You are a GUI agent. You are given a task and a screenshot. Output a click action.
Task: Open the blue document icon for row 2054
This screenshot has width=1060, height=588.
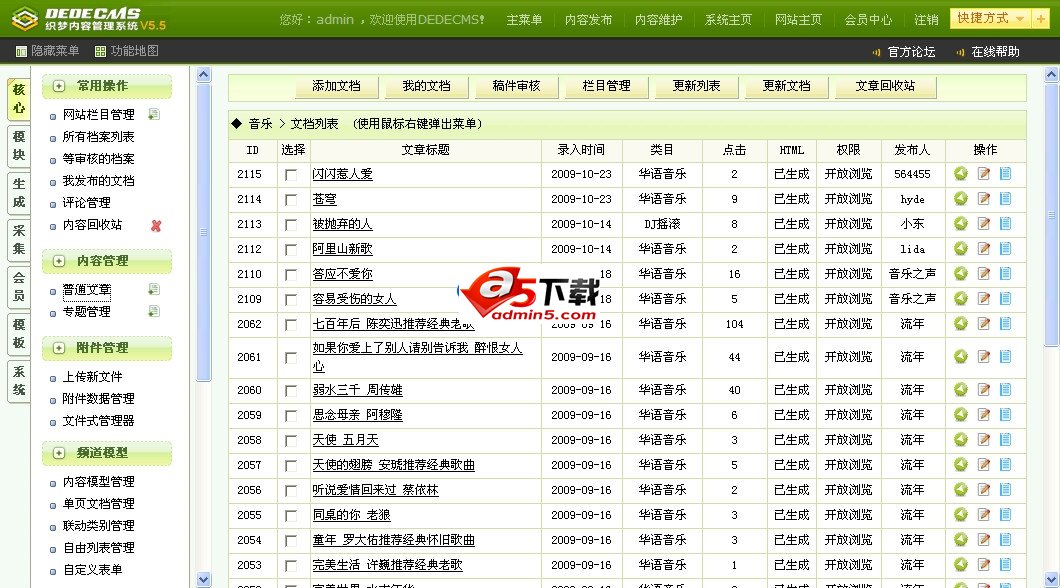[1005, 540]
